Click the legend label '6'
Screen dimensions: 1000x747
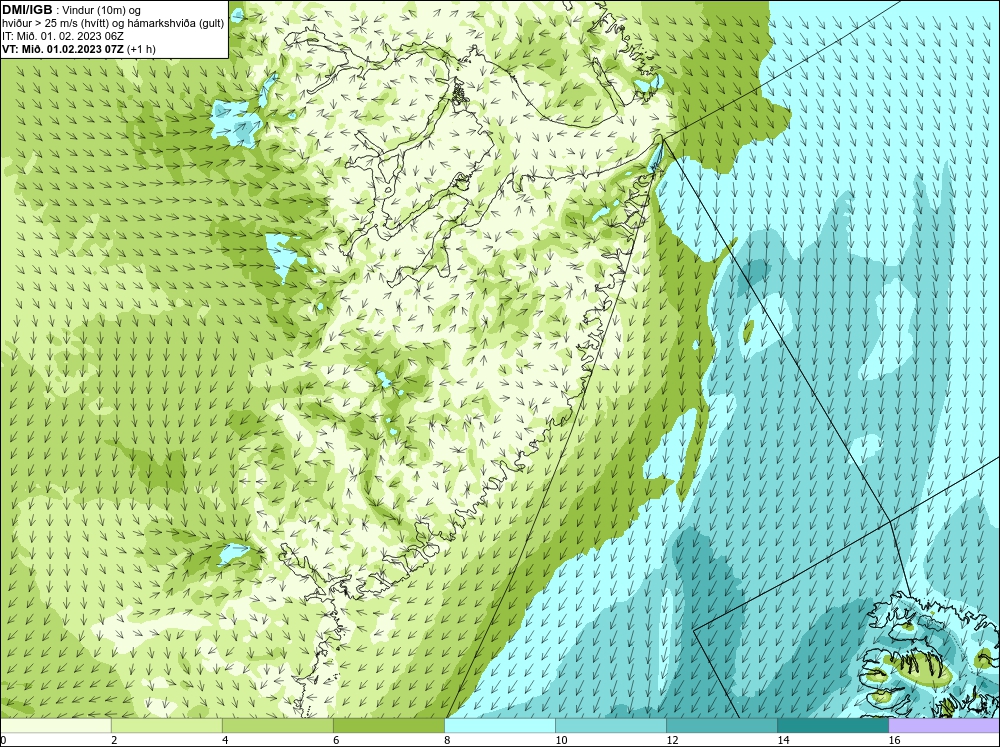click(x=335, y=740)
